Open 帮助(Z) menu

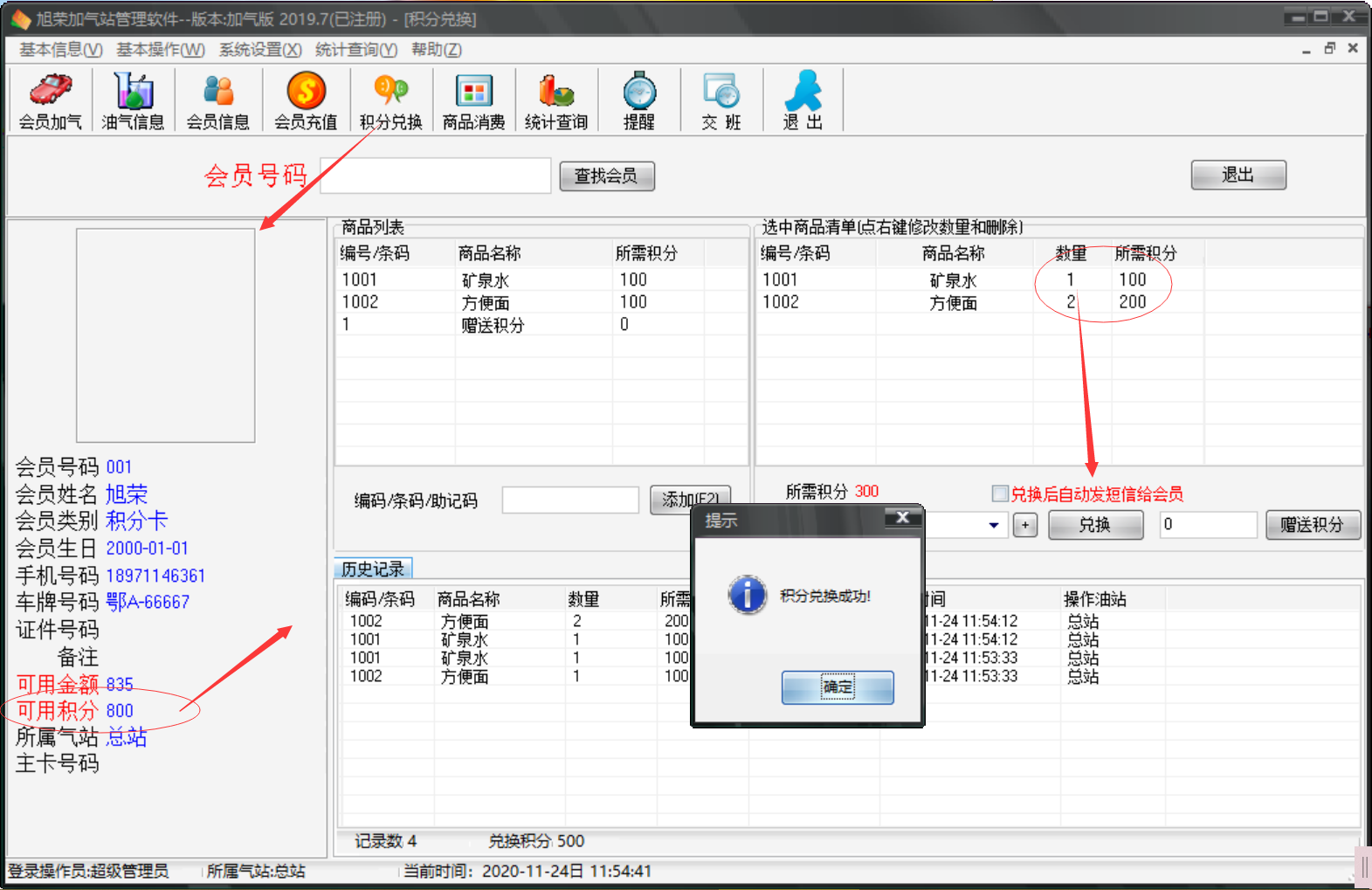[x=437, y=50]
